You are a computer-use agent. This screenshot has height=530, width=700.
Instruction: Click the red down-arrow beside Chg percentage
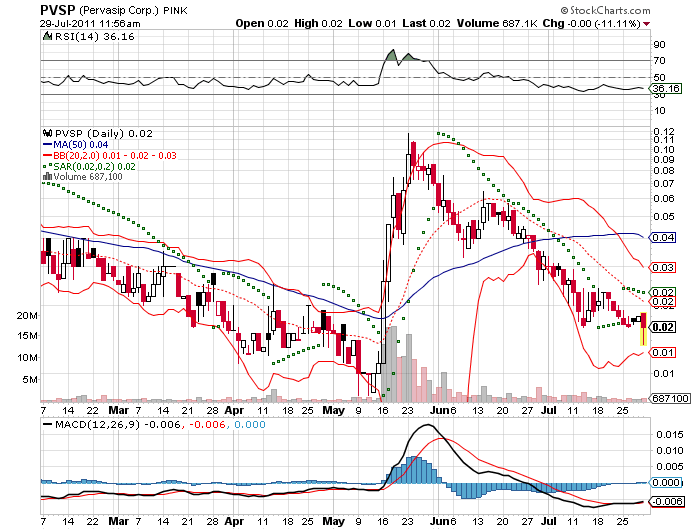(x=647, y=24)
